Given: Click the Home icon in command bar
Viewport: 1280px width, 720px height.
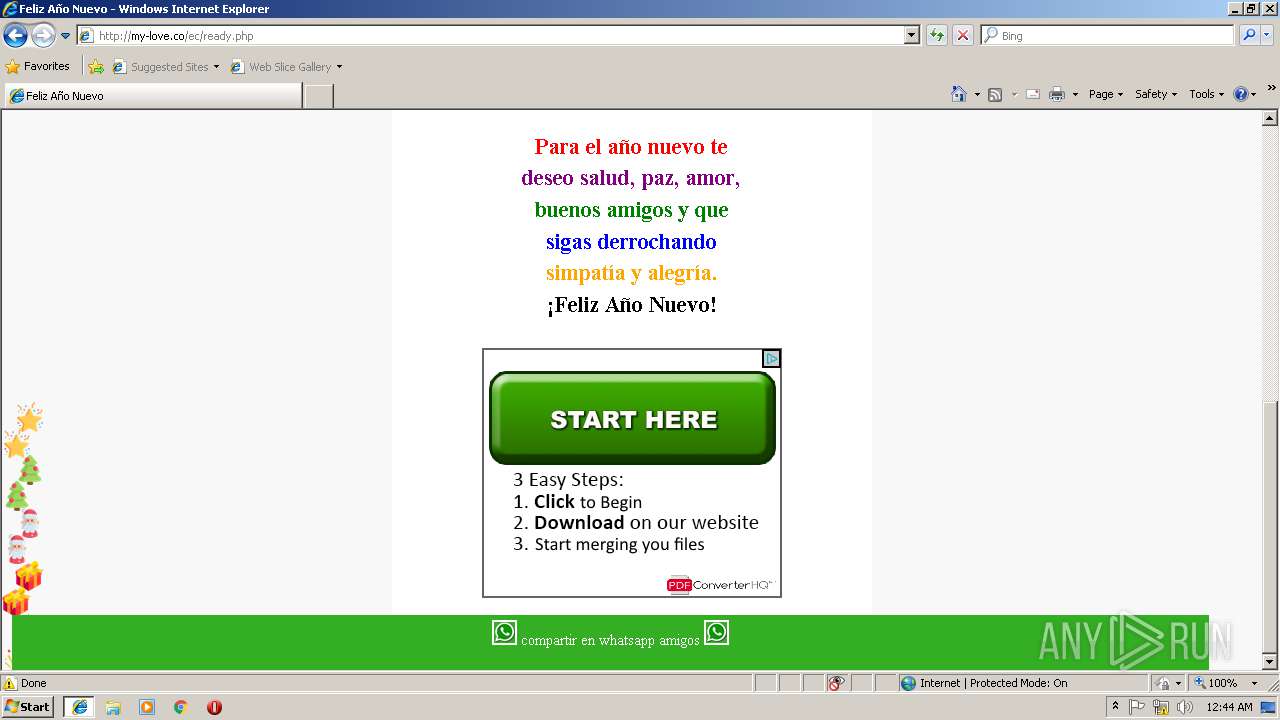Looking at the screenshot, I should pyautogui.click(x=959, y=94).
